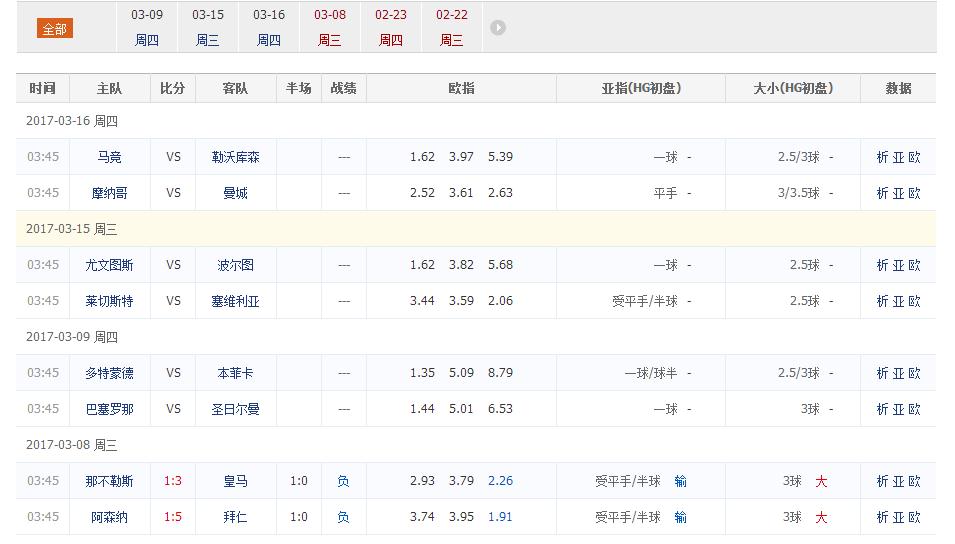Screen dimensions: 955x544
Task: Click home team 马竞
Action: click(110, 157)
